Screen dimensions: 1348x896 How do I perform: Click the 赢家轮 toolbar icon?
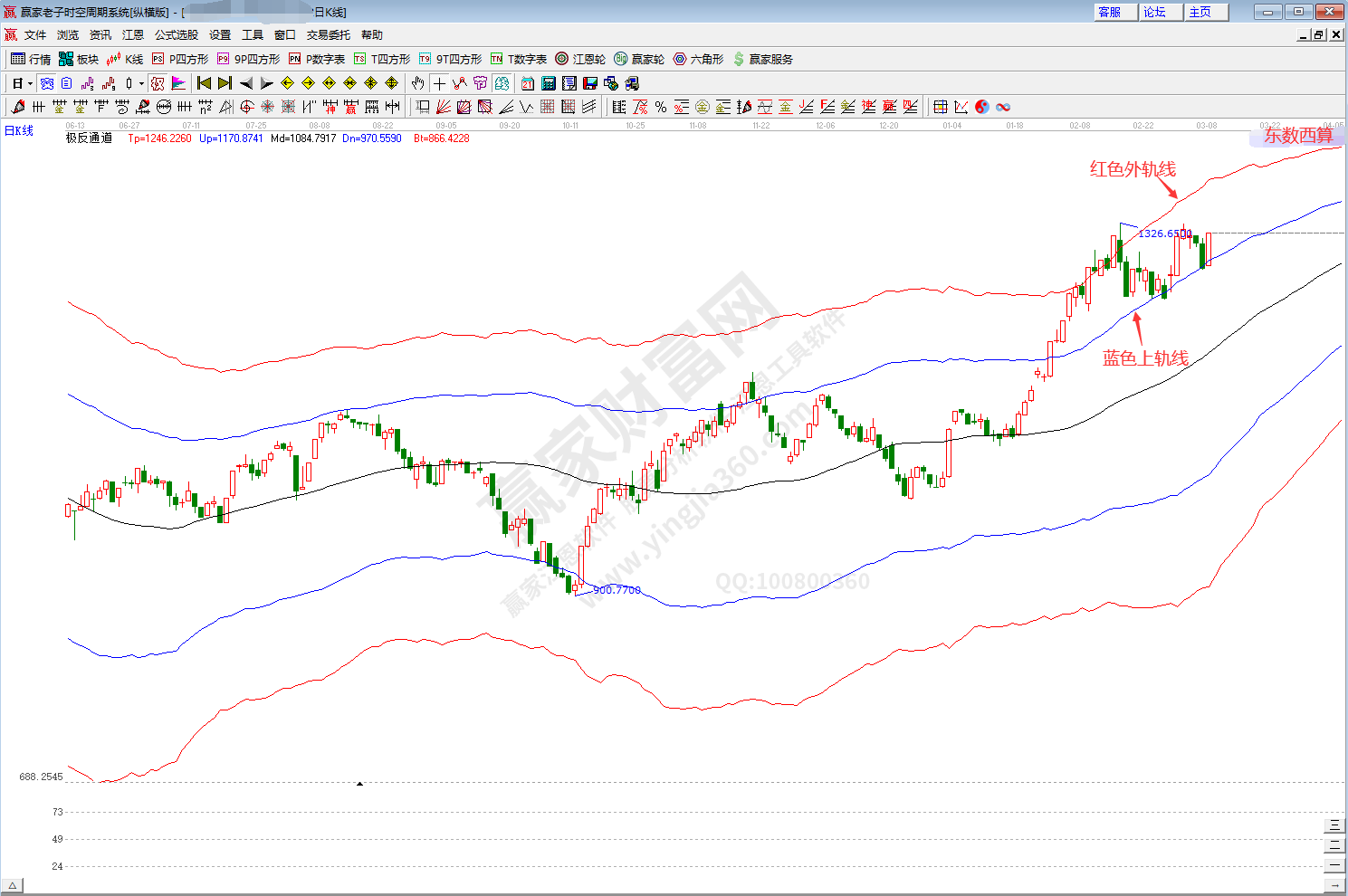pyautogui.click(x=639, y=59)
